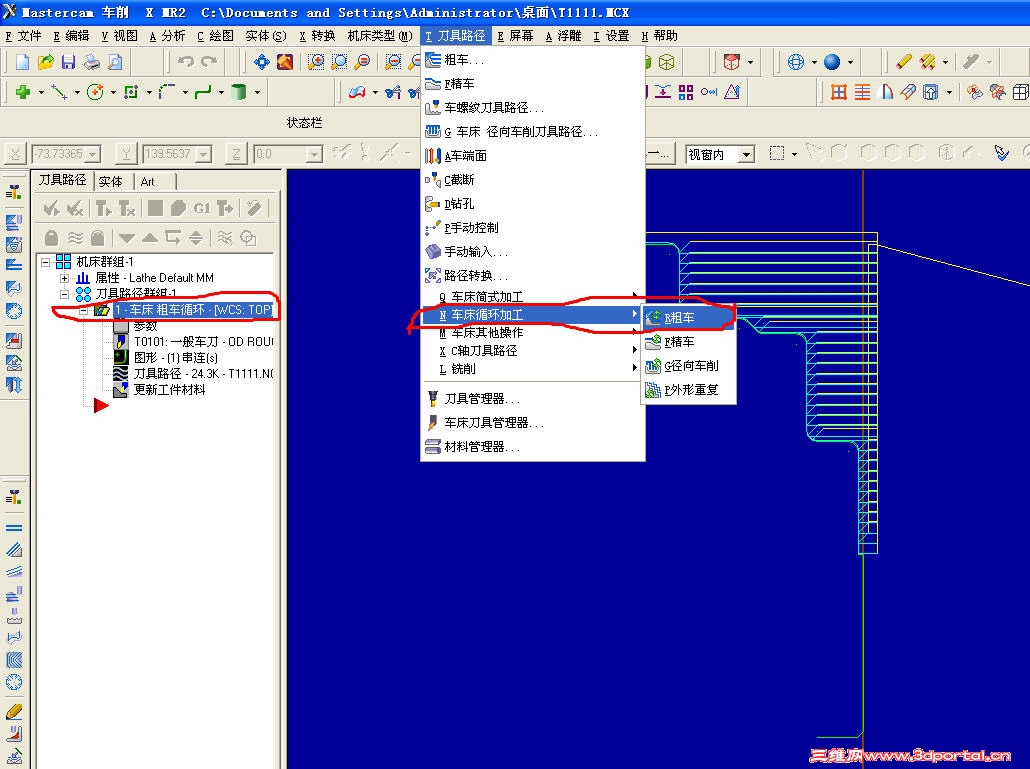Collapse the 刀具路径群组-1 node
The width and height of the screenshot is (1030, 769).
point(64,294)
